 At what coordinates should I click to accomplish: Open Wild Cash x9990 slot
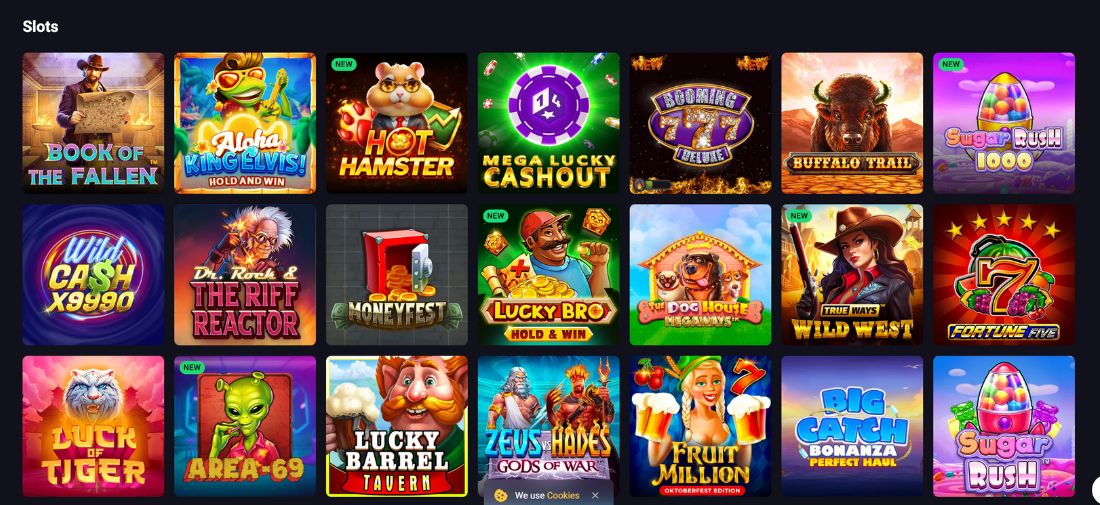93,275
